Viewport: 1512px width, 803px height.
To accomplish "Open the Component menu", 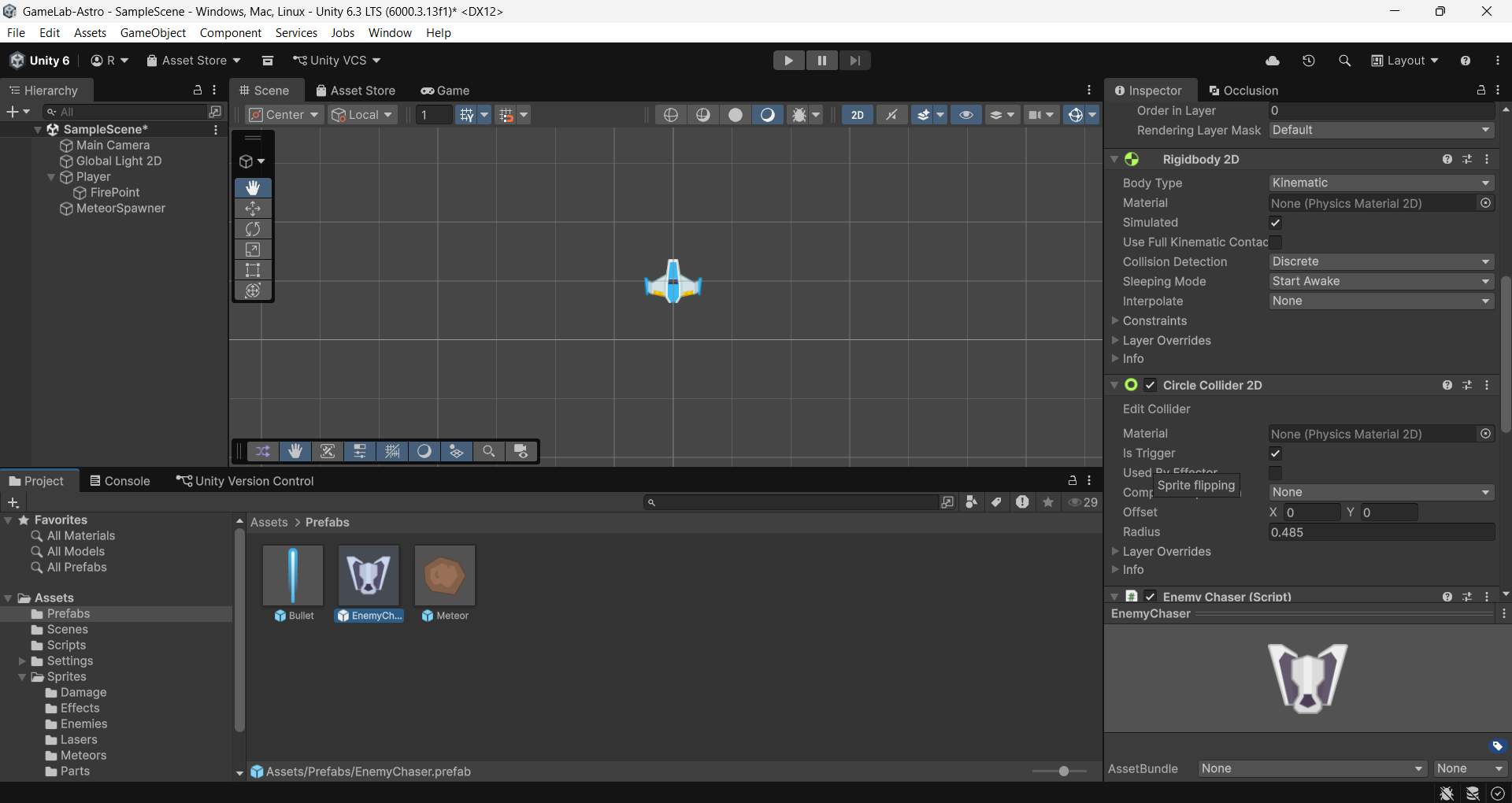I will coord(230,32).
